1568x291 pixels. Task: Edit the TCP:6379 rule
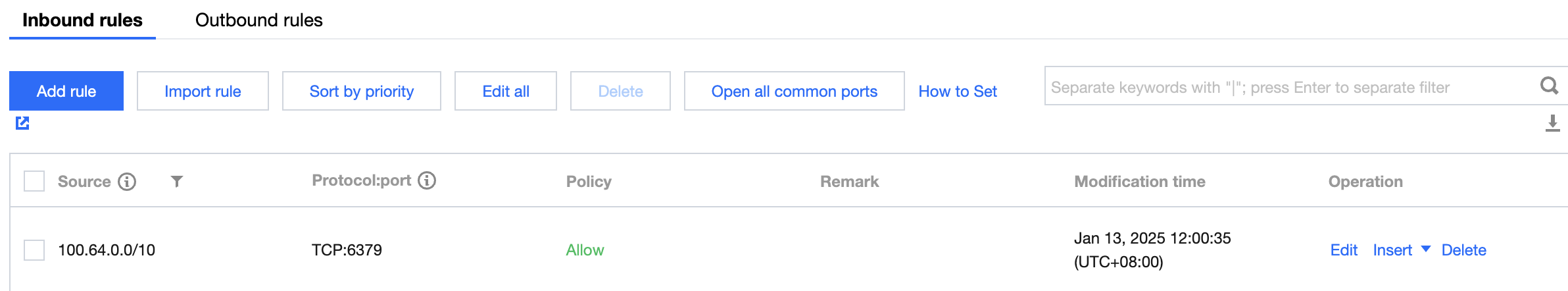click(1344, 250)
